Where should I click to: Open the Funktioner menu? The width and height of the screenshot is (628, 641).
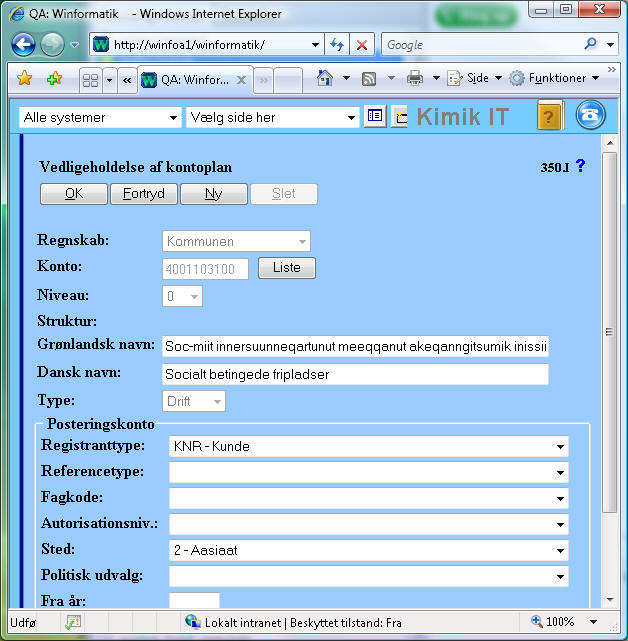click(x=554, y=78)
